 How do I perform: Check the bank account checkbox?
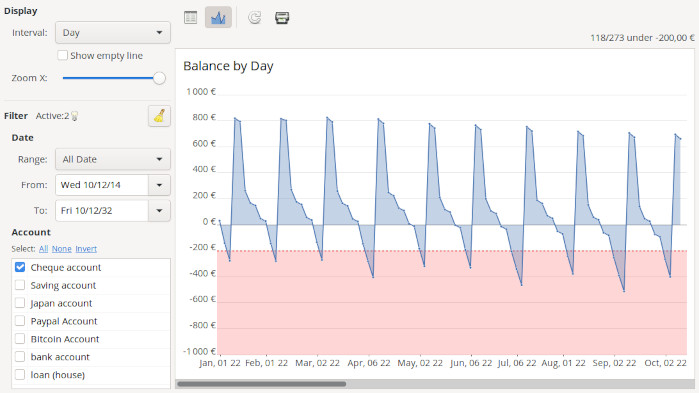pyautogui.click(x=20, y=356)
